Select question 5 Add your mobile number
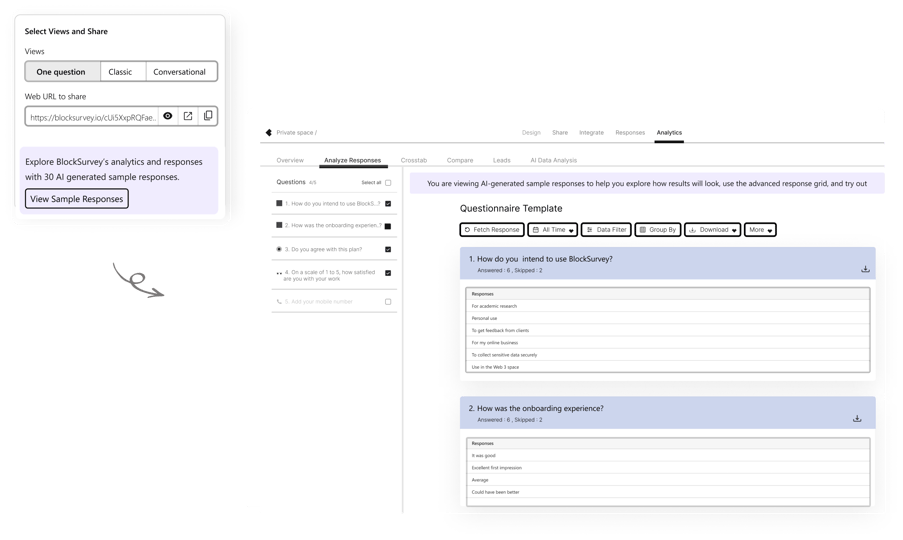Screen dimensions: 903x540 [334, 302]
